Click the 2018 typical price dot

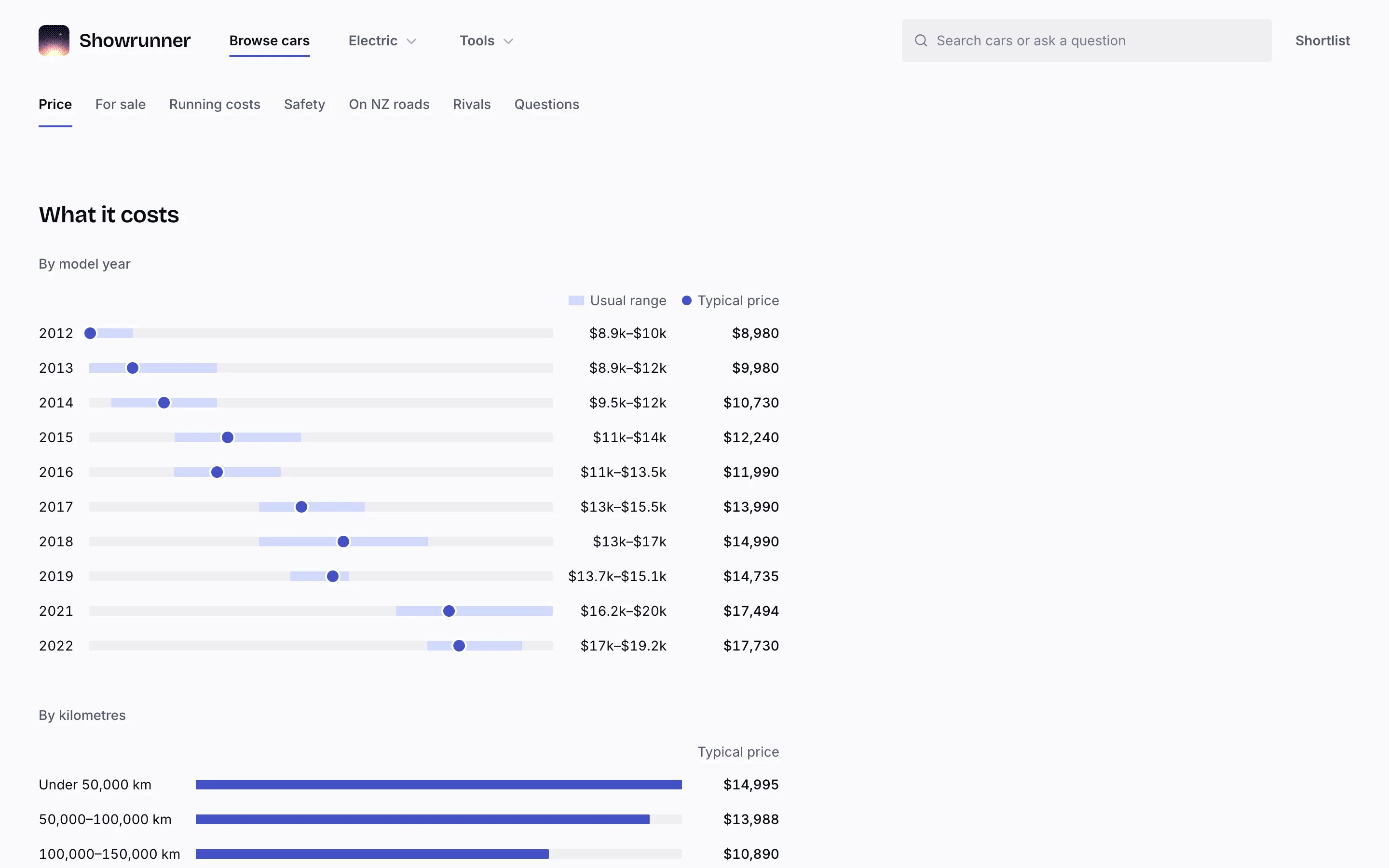coord(343,542)
